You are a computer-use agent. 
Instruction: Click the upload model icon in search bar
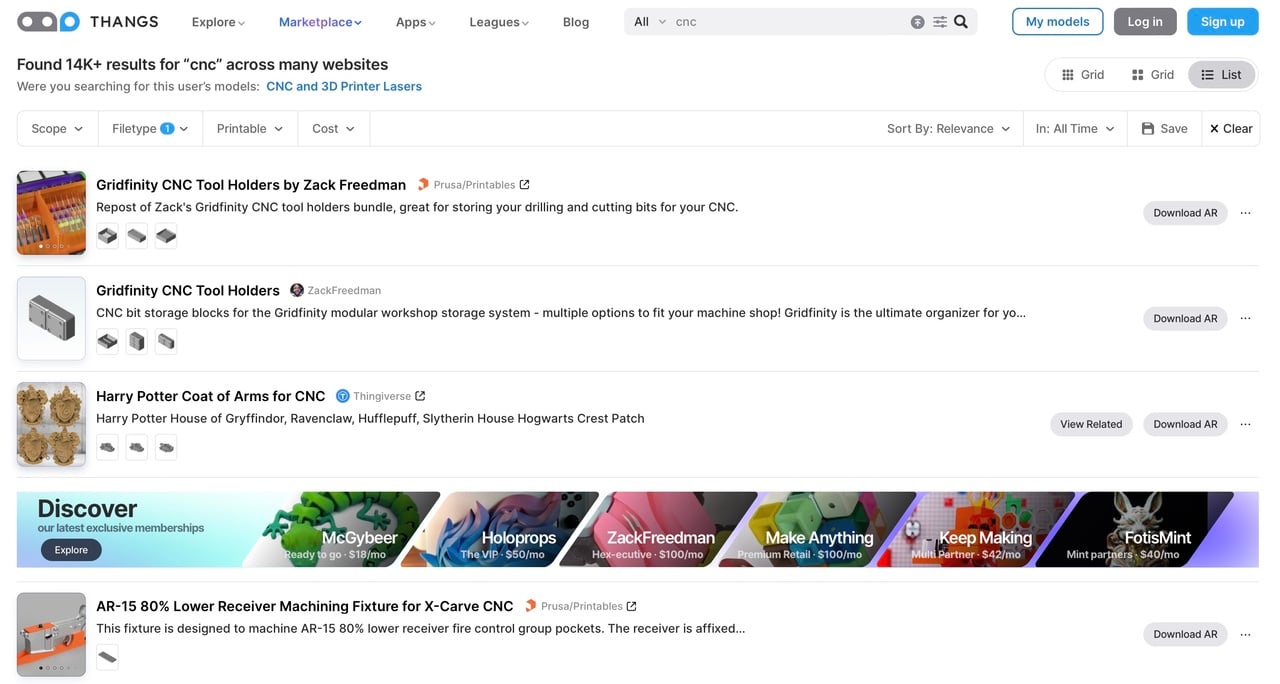(x=917, y=21)
